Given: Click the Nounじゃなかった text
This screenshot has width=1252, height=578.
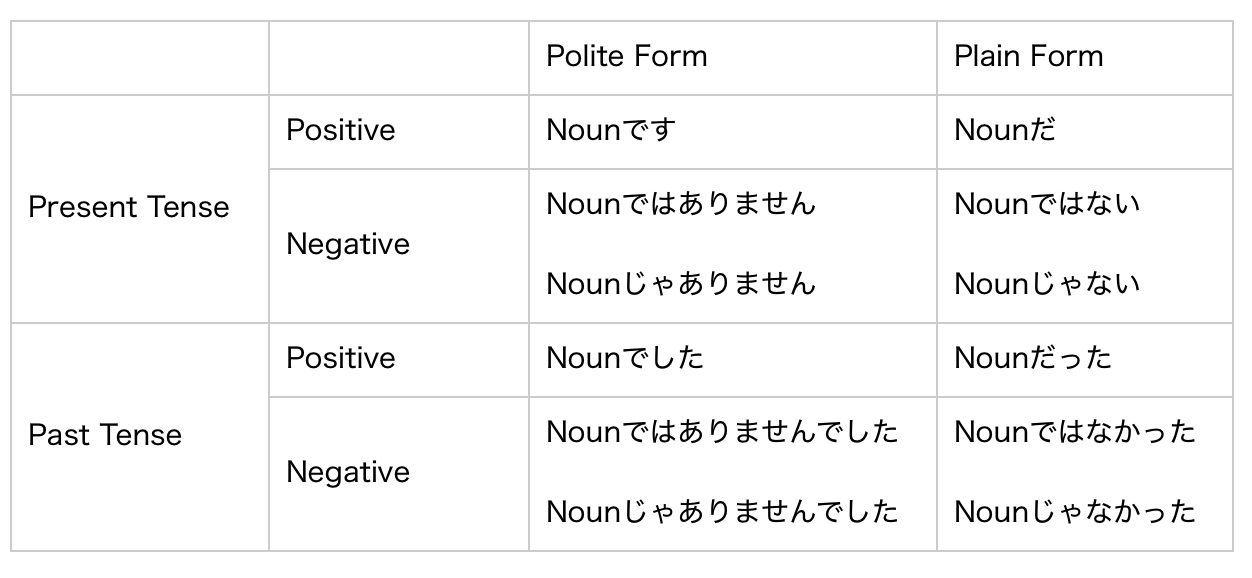Looking at the screenshot, I should point(1075,513).
